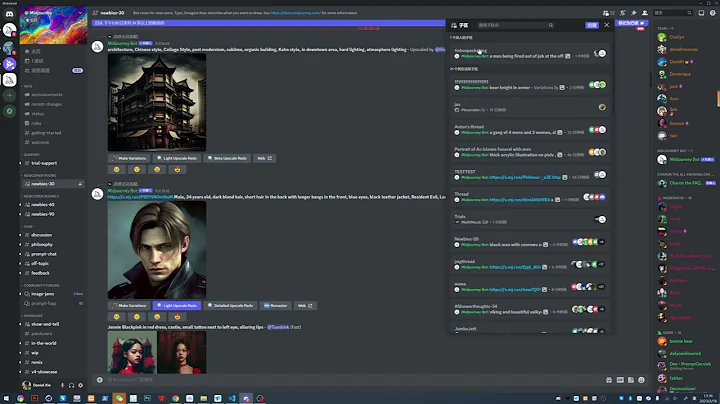Image resolution: width=720 pixels, height=404 pixels.
Task: Collapse the SHOWCASE channel category
Action: tap(33, 316)
